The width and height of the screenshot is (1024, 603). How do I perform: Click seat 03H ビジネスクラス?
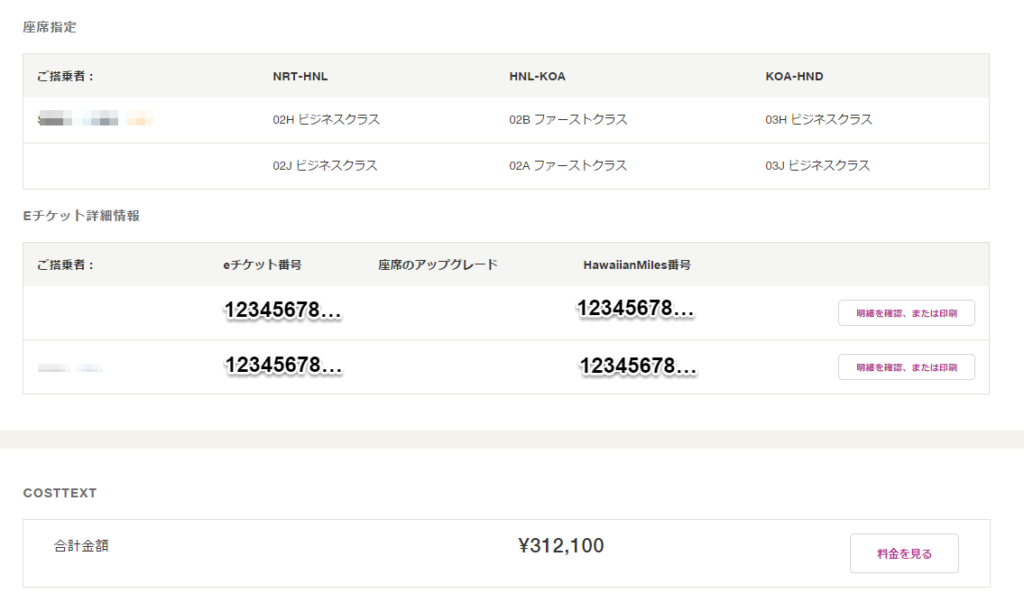pos(819,119)
